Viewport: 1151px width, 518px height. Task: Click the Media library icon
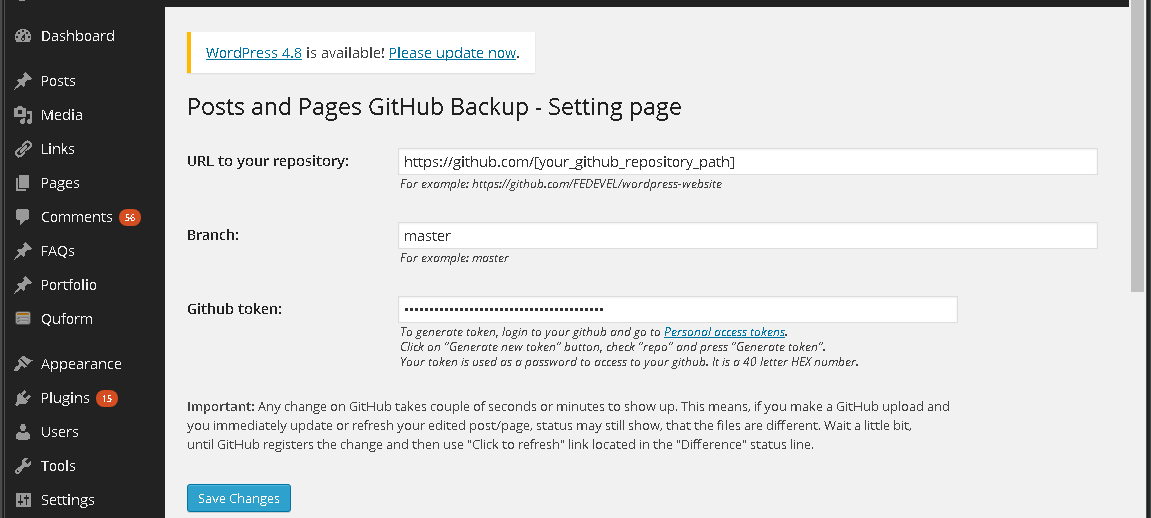coord(23,114)
